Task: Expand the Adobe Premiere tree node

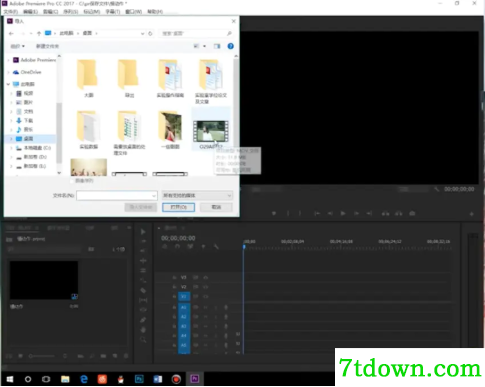Action: click(x=8, y=60)
